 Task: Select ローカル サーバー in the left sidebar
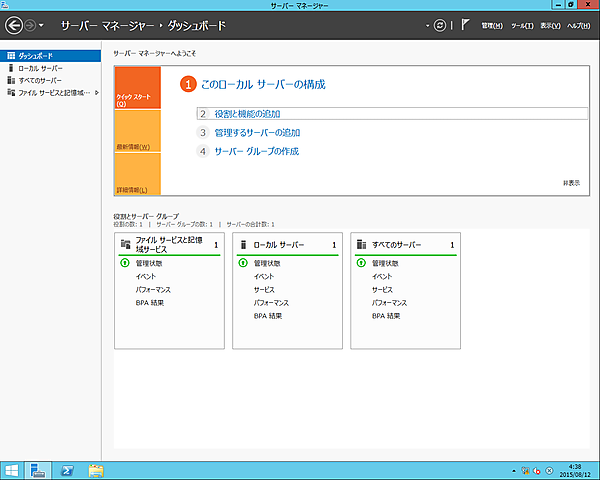tap(40, 68)
